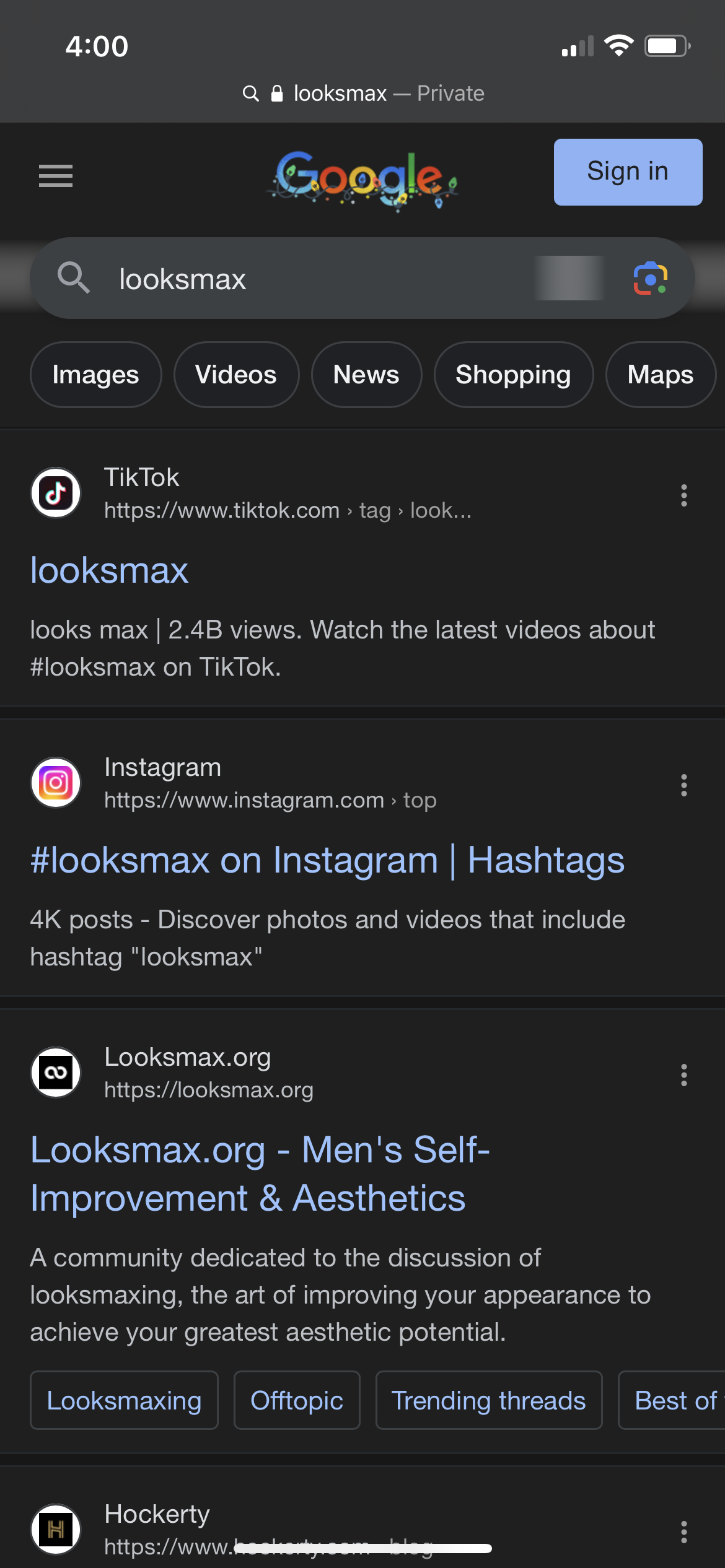Viewport: 725px width, 1568px height.
Task: Tap the Safari address bar showing looksmax
Action: coord(363,94)
